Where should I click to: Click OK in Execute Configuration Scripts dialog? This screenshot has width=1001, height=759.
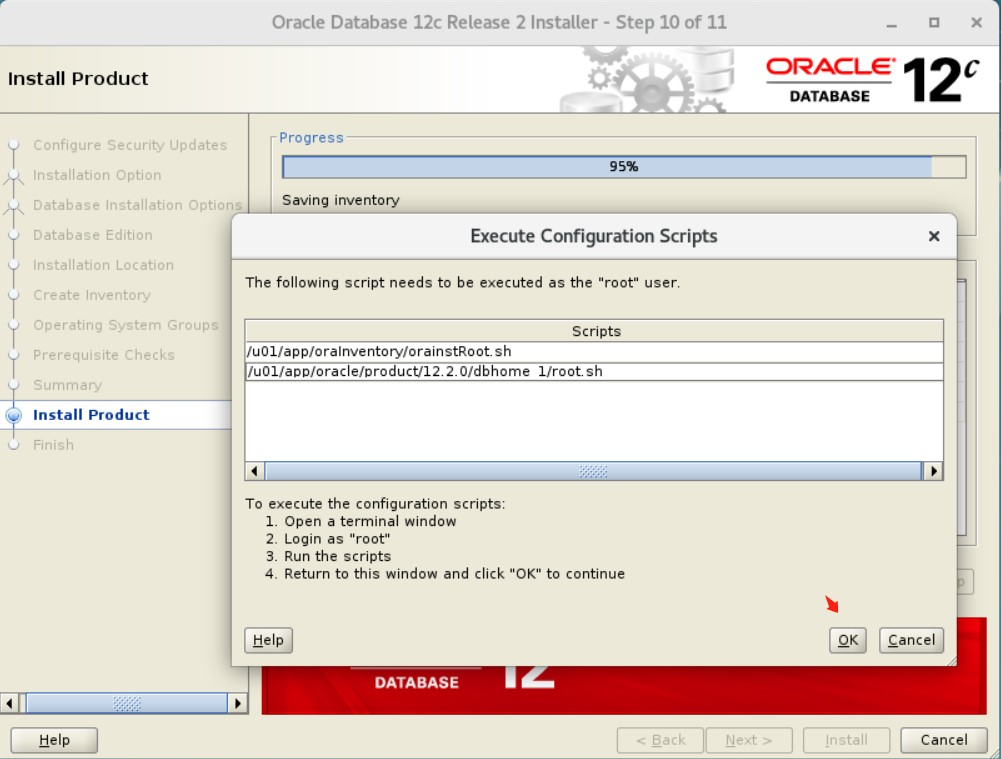(x=847, y=640)
